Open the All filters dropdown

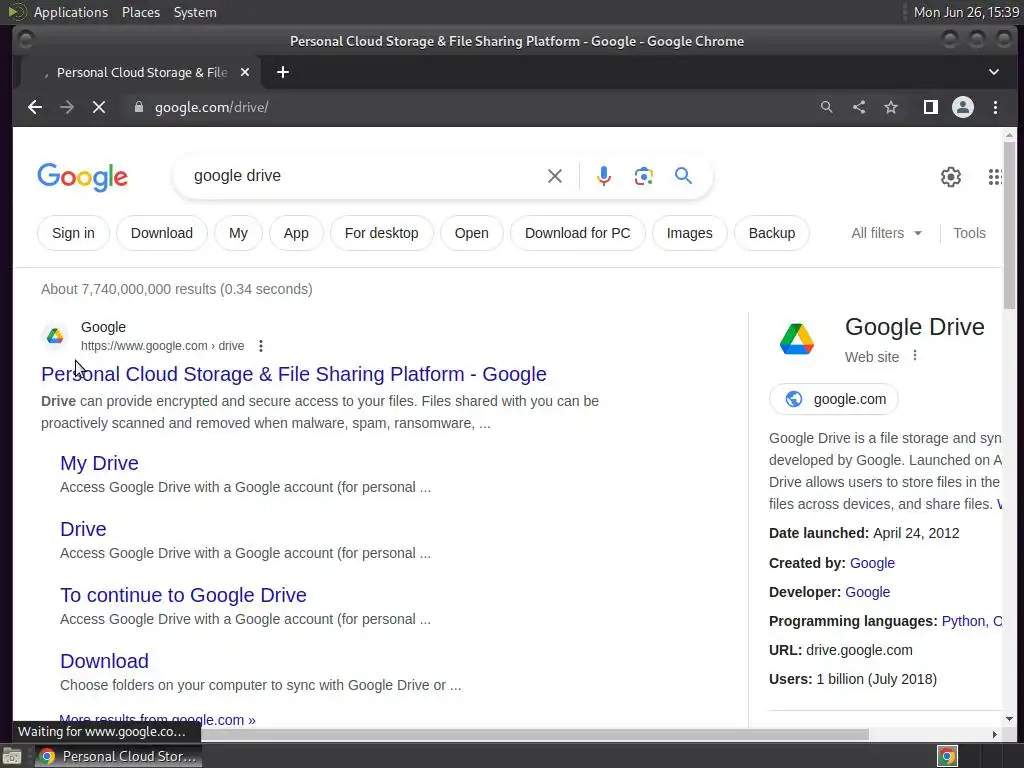click(886, 233)
